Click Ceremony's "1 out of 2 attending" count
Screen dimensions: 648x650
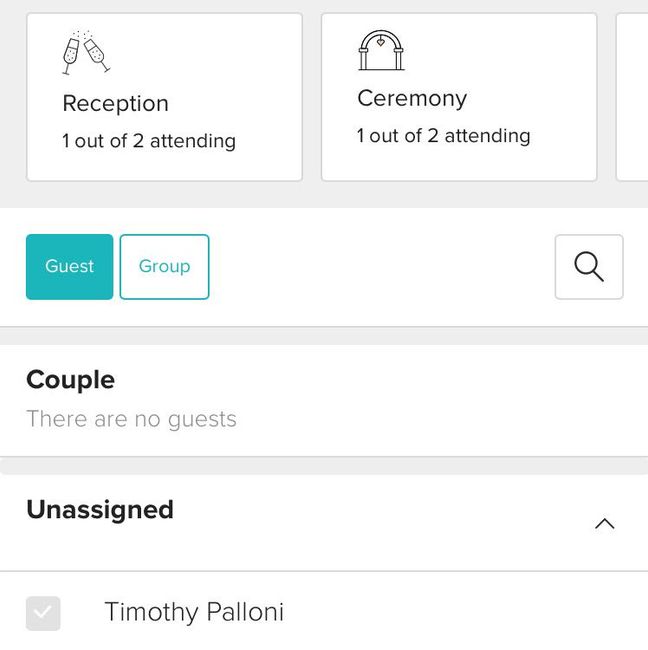pos(443,136)
